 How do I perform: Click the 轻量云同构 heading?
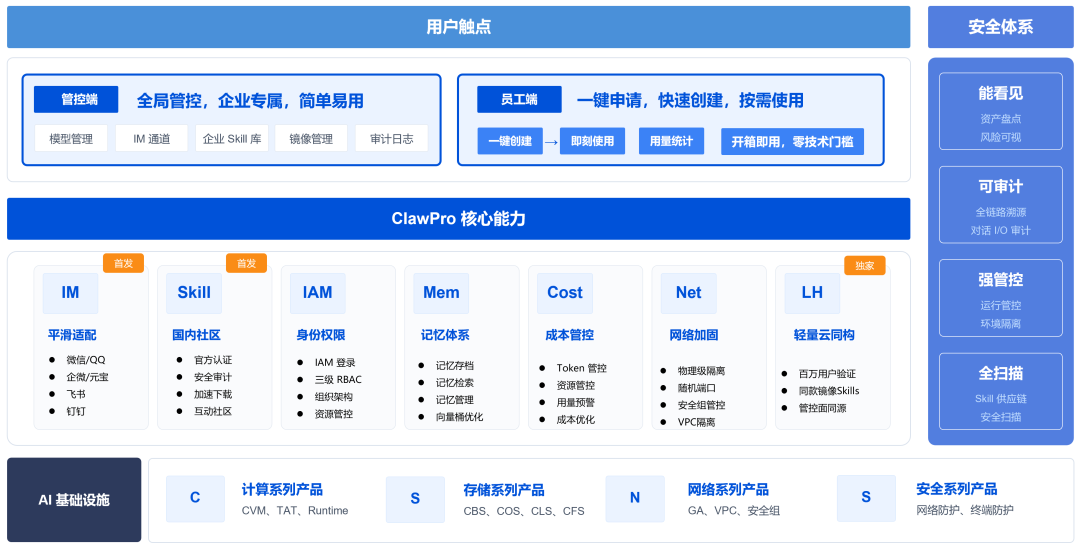pos(824,335)
